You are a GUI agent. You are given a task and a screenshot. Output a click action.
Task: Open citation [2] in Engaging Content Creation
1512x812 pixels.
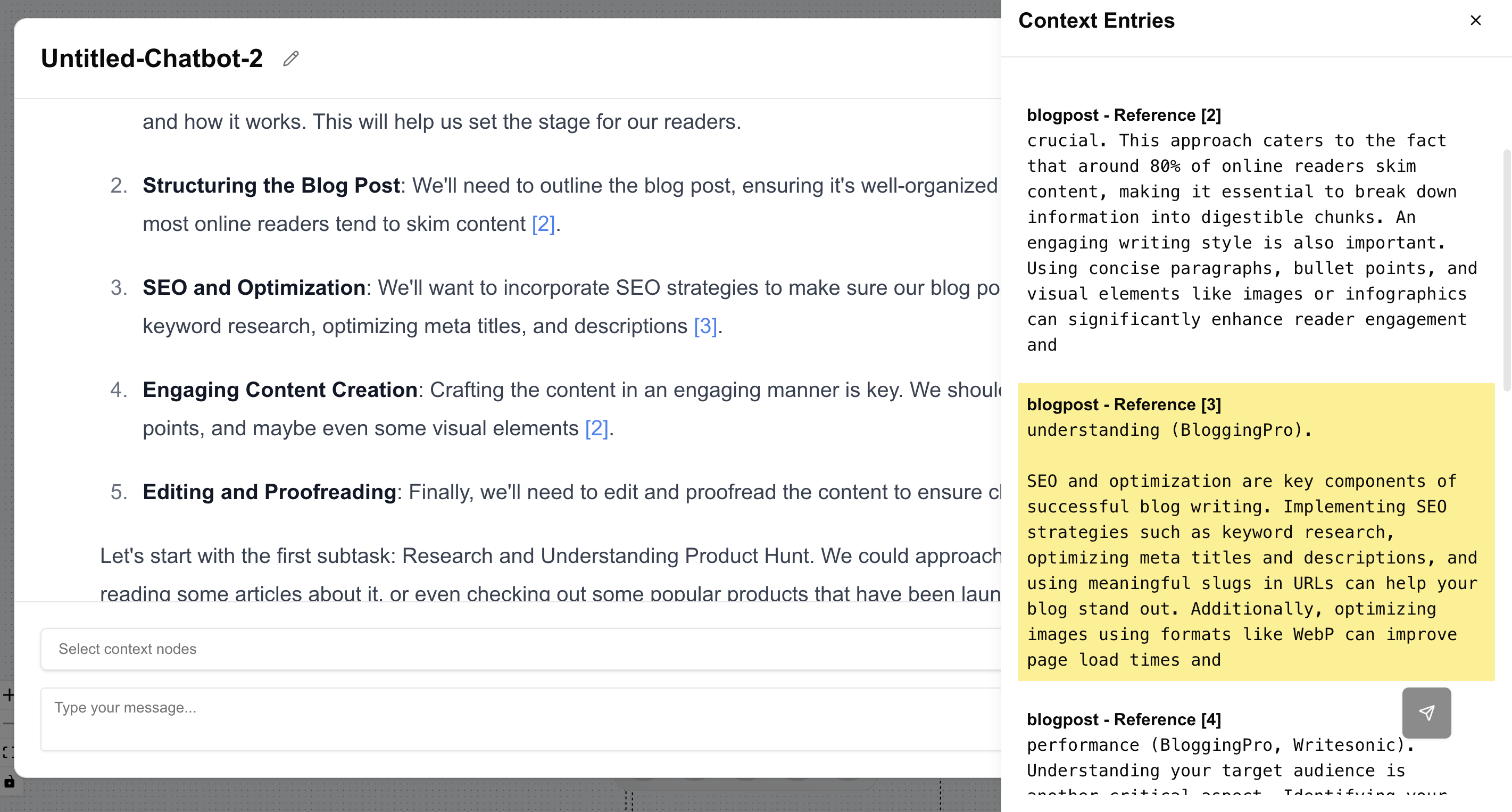pyautogui.click(x=596, y=428)
